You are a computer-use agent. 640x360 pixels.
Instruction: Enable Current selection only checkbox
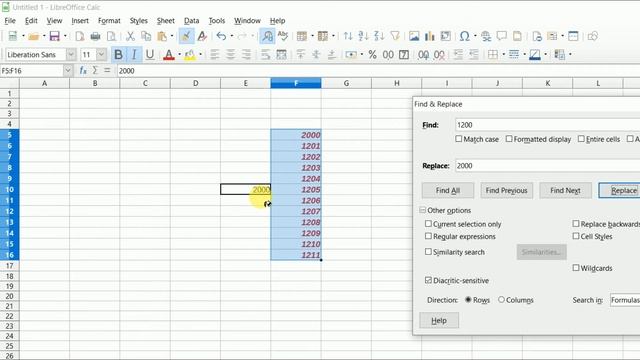point(428,224)
